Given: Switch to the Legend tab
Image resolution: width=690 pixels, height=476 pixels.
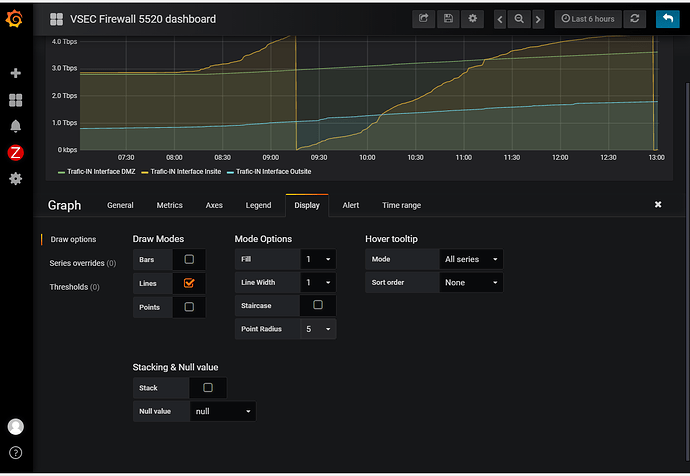Looking at the screenshot, I should tap(258, 205).
